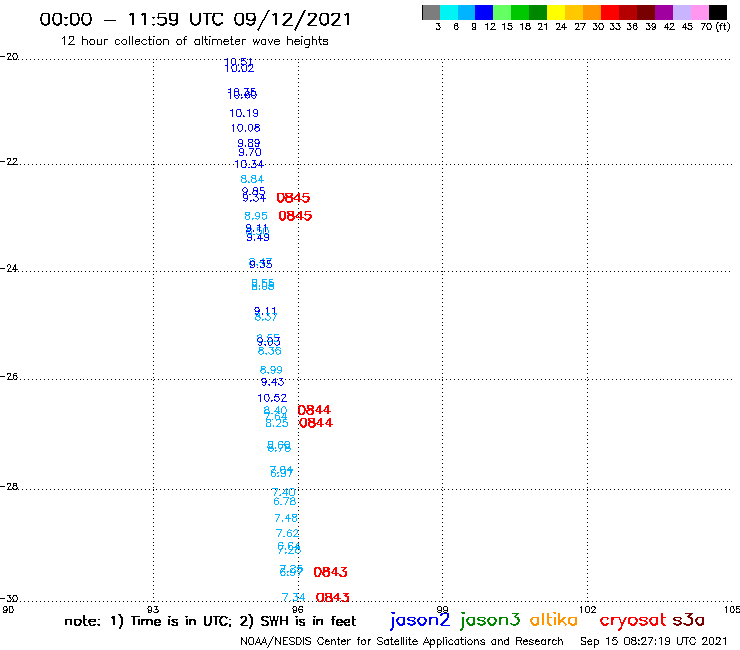Screen dimensions: 740x650
Task: Click the '70 (ft)' legend label
Action: 715,27
